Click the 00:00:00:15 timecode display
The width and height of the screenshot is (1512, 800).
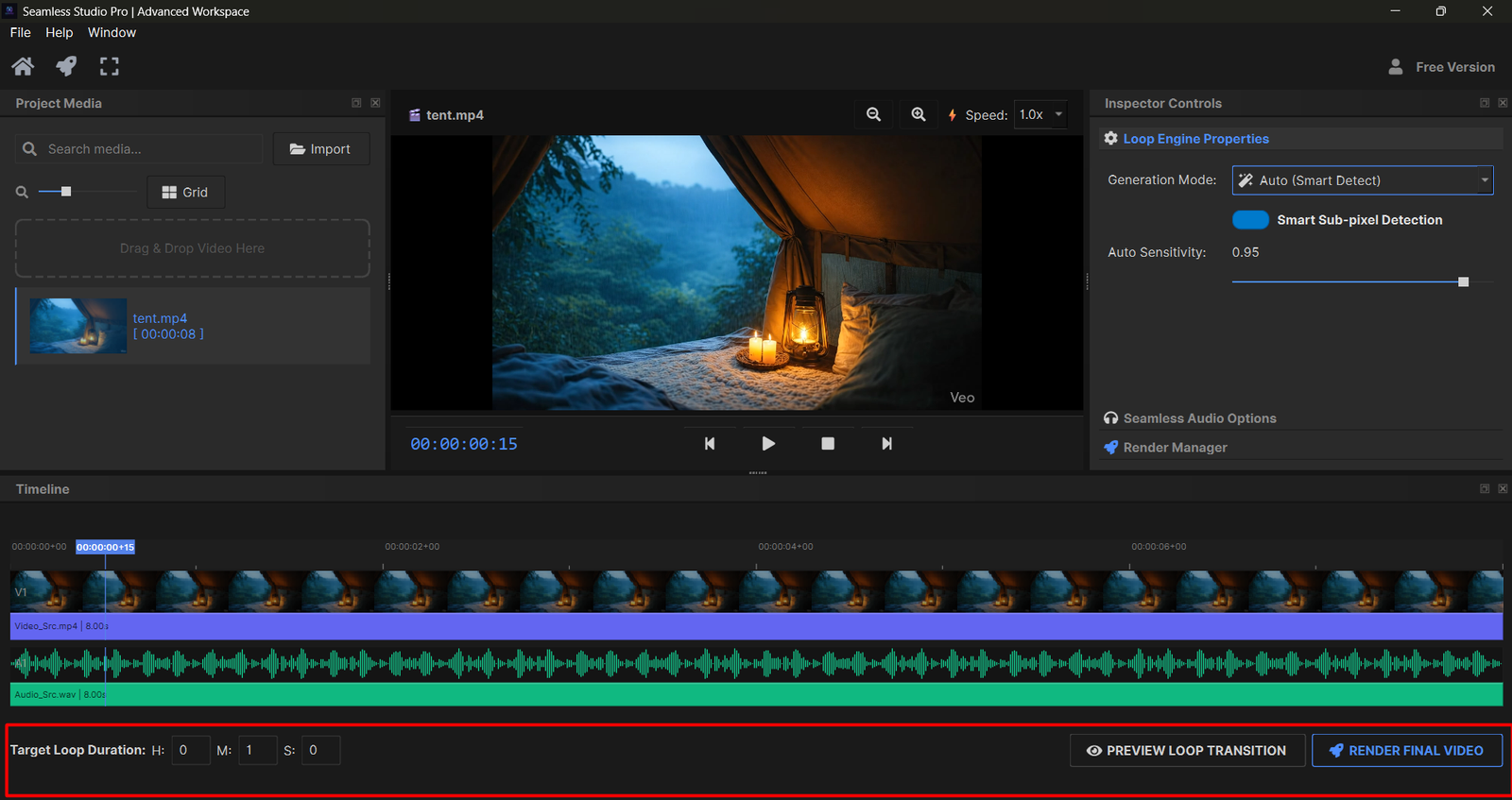click(464, 444)
